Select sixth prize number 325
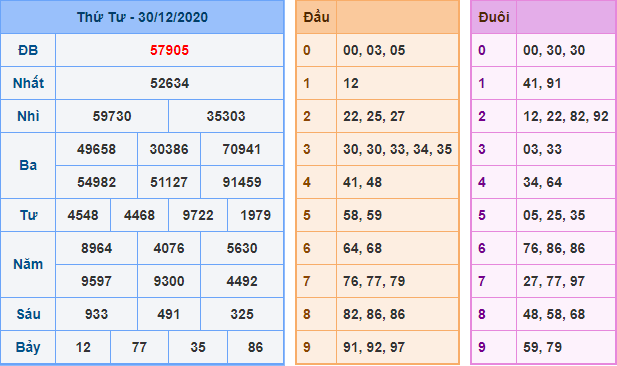The width and height of the screenshot is (617, 366). pos(242,314)
